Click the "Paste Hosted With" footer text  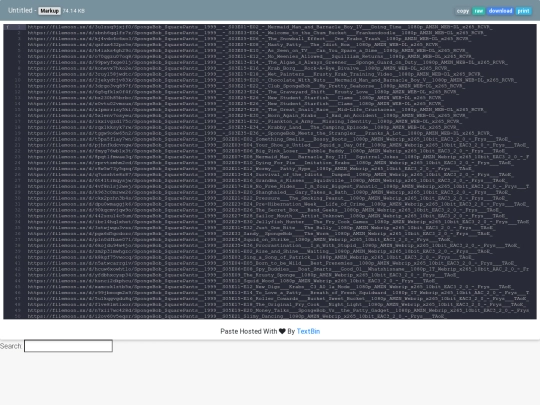point(249,331)
